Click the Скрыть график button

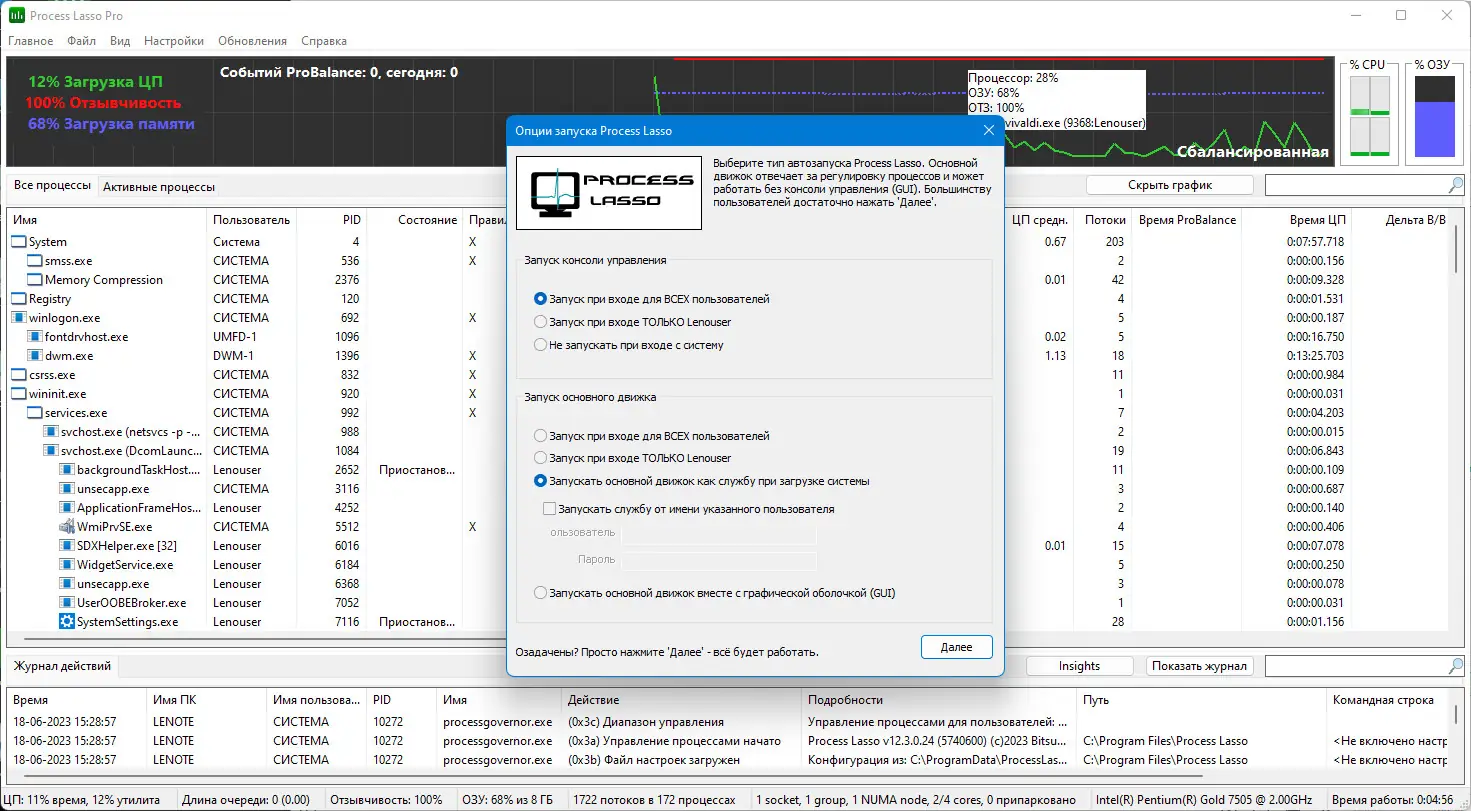click(x=1170, y=185)
